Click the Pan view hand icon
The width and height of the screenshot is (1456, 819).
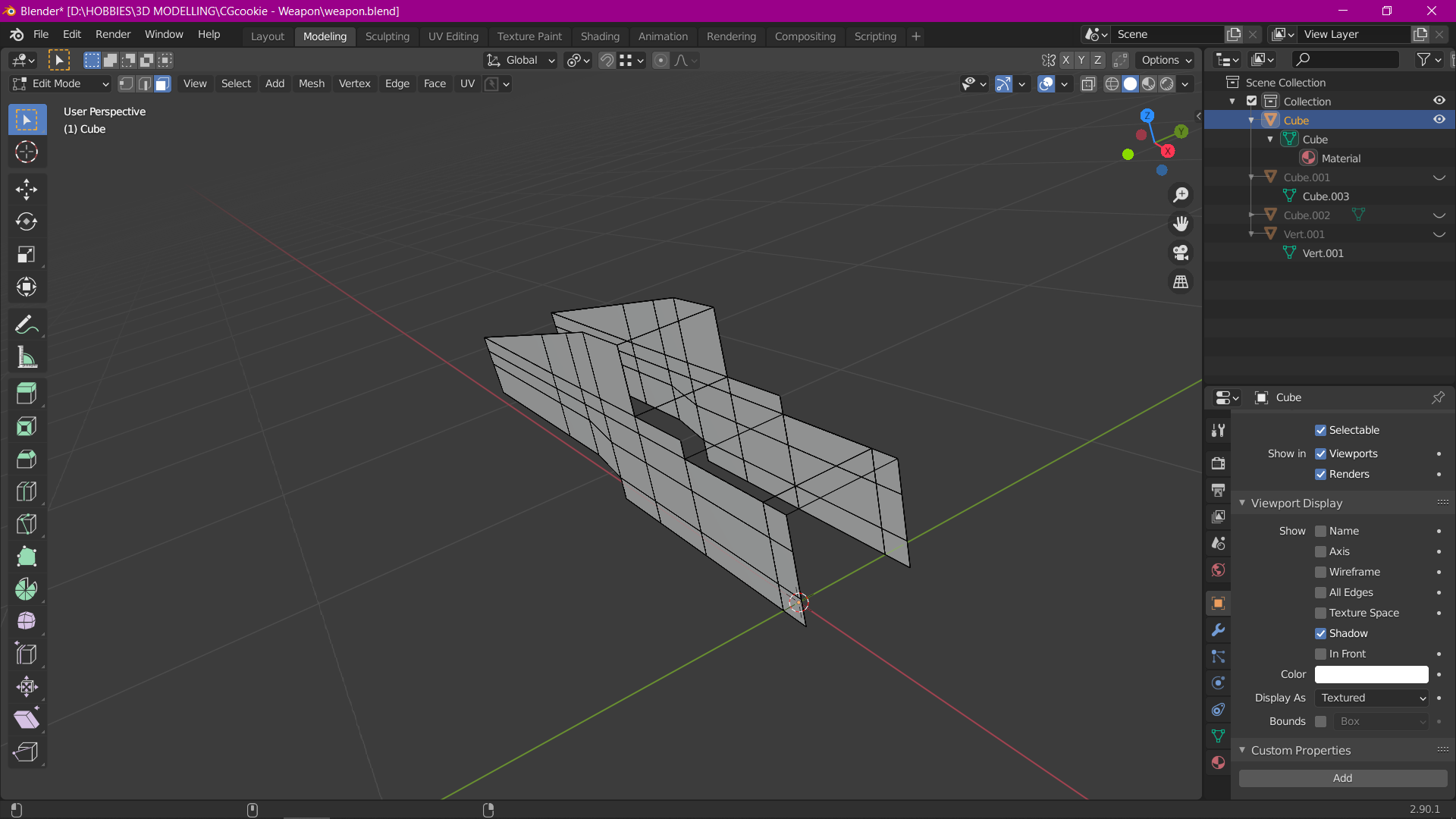(1181, 224)
